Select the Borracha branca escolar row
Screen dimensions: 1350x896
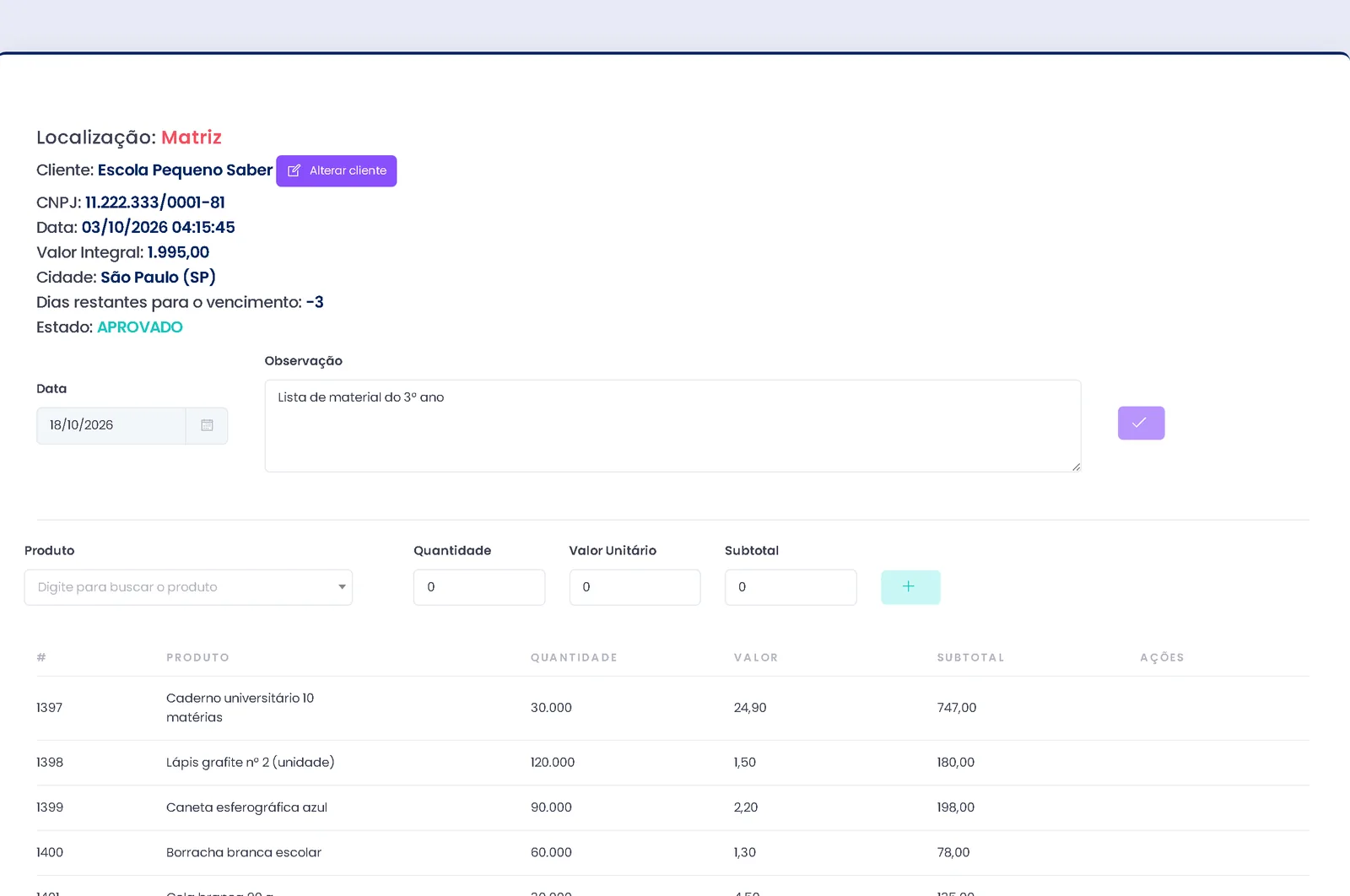pos(672,853)
